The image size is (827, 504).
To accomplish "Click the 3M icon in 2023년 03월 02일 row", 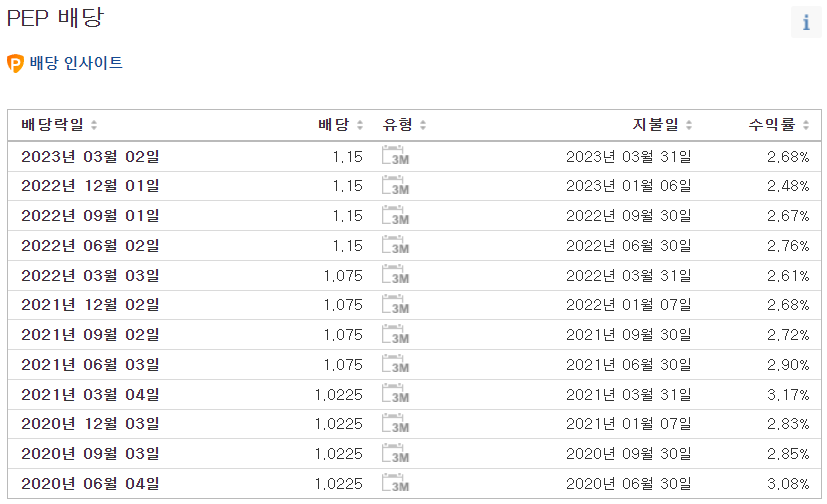I will point(396,156).
